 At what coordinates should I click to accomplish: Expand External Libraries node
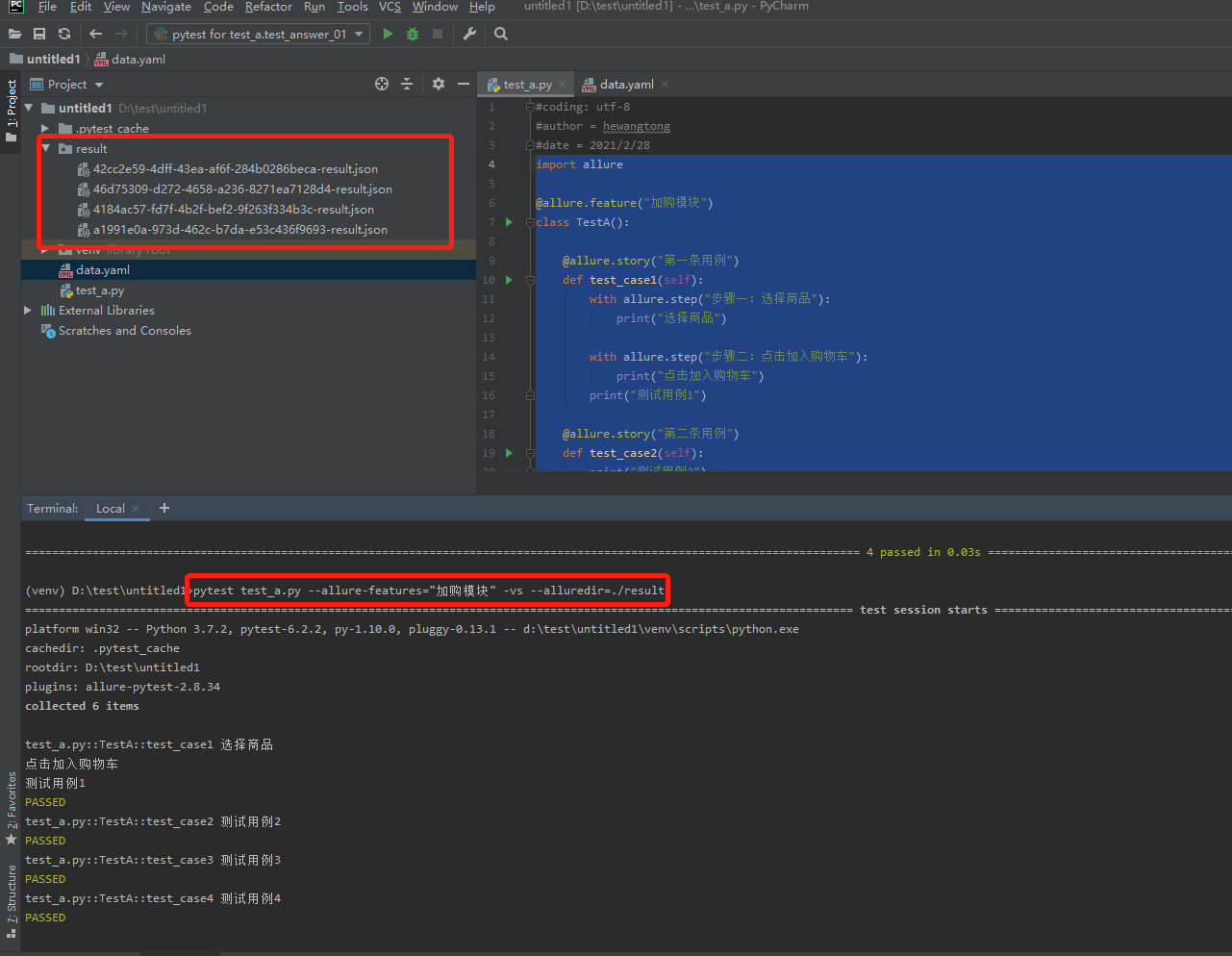click(28, 310)
